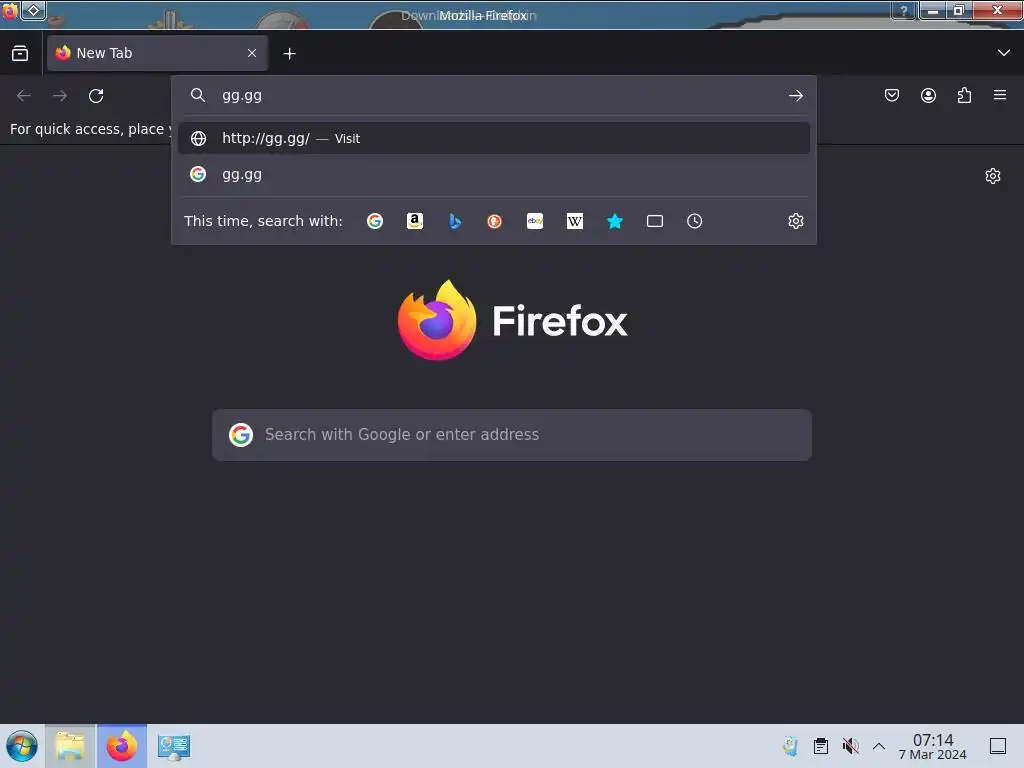Open a new tab with plus button
Image resolution: width=1024 pixels, height=768 pixels.
tap(289, 54)
